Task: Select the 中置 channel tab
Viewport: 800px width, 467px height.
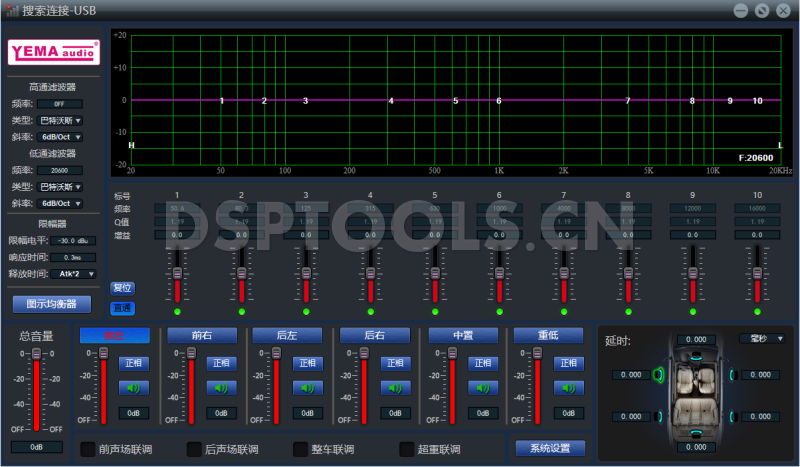Action: [463, 335]
